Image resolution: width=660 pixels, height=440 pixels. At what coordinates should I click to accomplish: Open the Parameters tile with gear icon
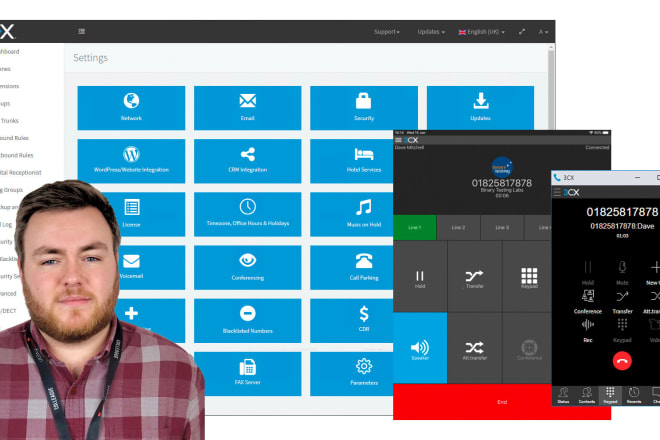tap(351, 374)
